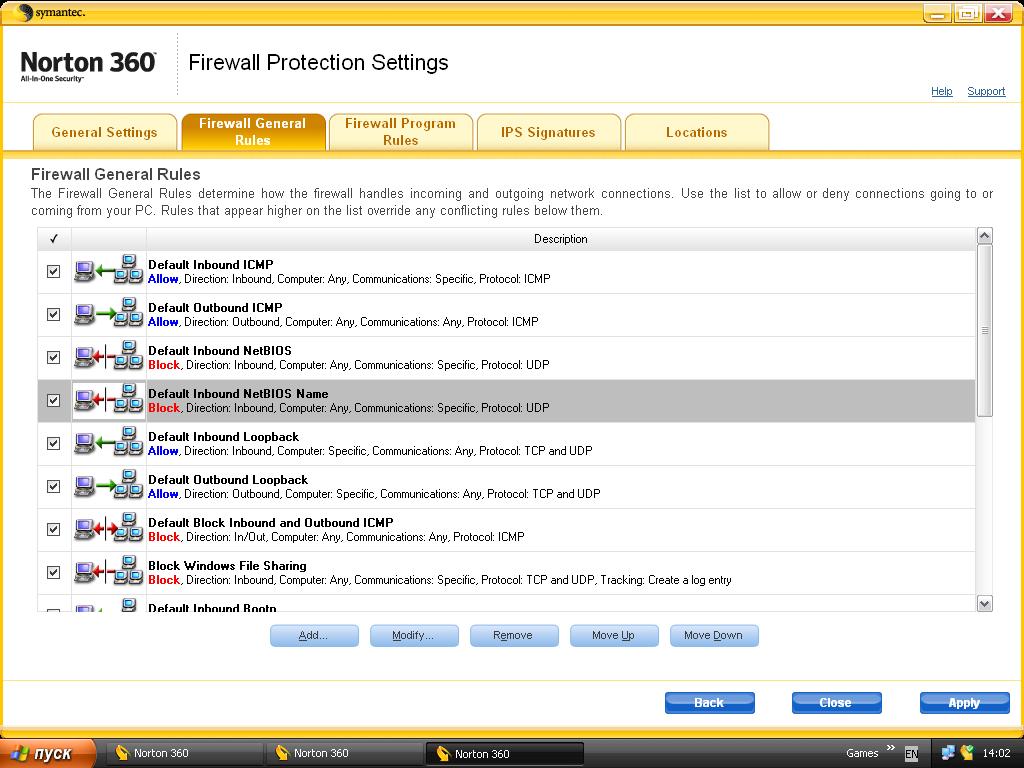Screen dimensions: 1024x768
Task: Click the rules list scrollbar thumb
Action: click(x=985, y=330)
